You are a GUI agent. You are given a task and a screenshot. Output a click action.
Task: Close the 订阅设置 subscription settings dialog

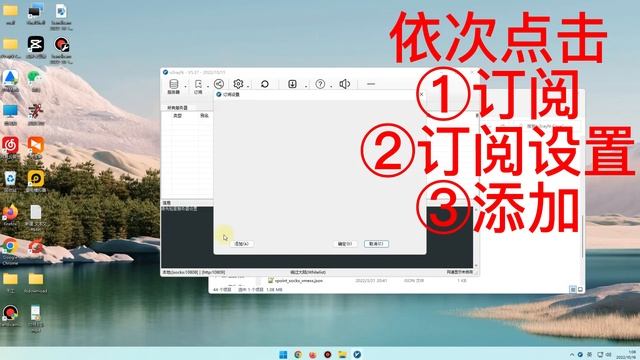click(x=421, y=94)
